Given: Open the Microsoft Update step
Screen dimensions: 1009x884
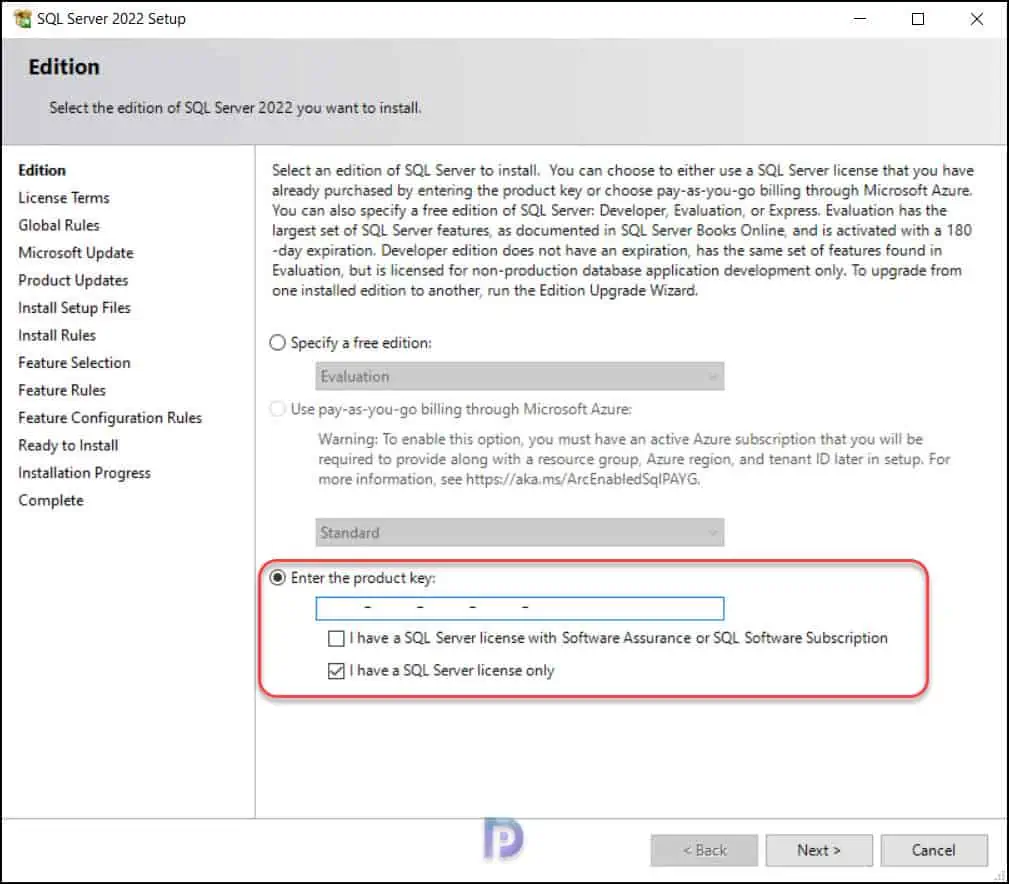Looking at the screenshot, I should 76,253.
